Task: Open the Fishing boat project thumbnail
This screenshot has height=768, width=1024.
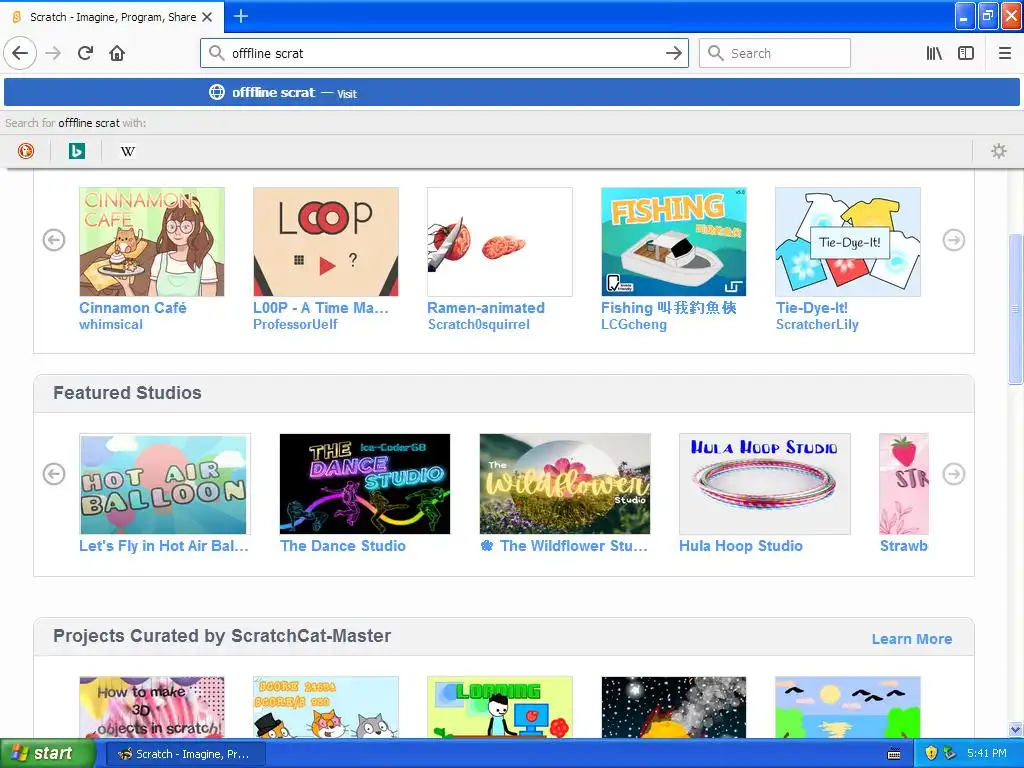Action: click(673, 242)
